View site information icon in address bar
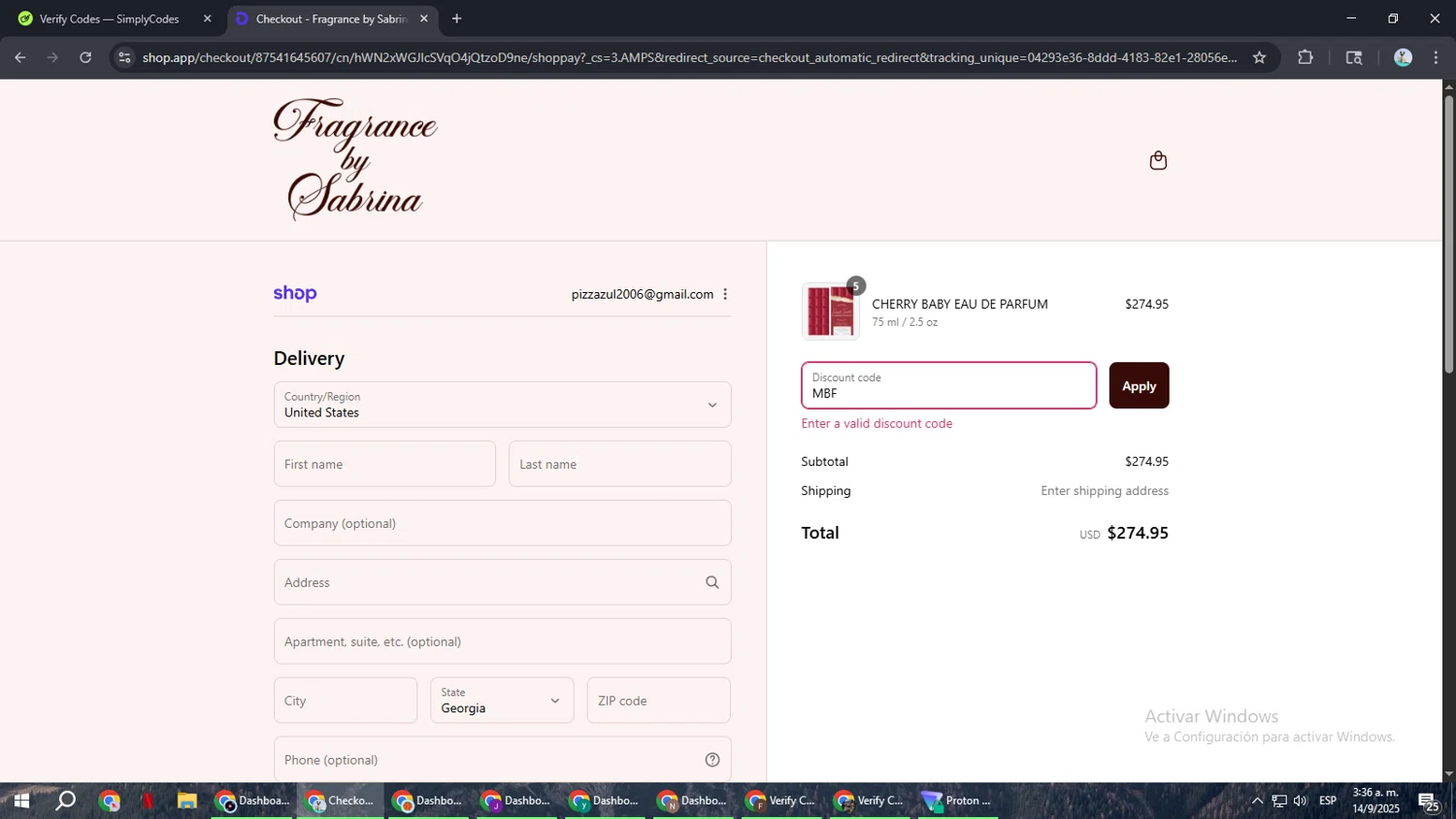Image resolution: width=1456 pixels, height=819 pixels. [123, 57]
